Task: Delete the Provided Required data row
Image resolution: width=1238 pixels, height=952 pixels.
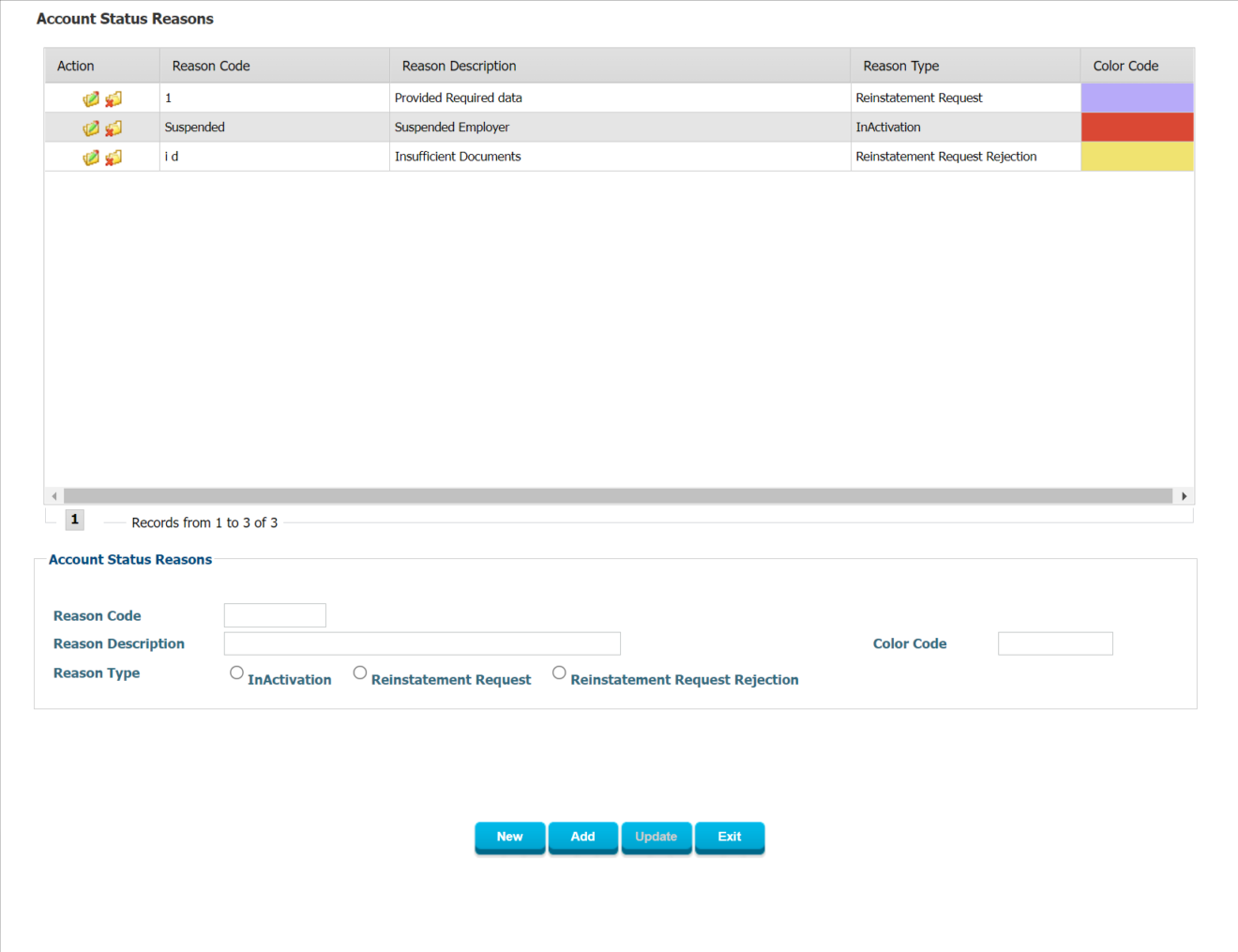Action: pyautogui.click(x=113, y=98)
